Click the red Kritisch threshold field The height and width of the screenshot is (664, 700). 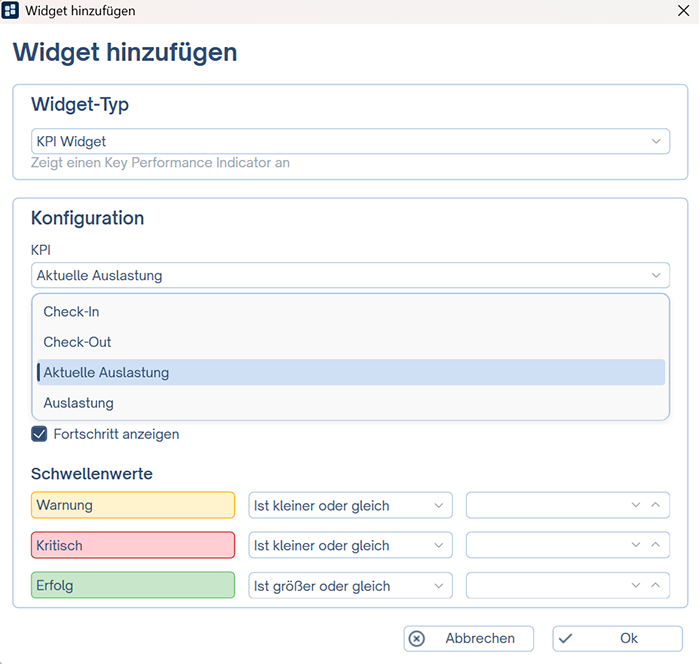pyautogui.click(x=133, y=545)
